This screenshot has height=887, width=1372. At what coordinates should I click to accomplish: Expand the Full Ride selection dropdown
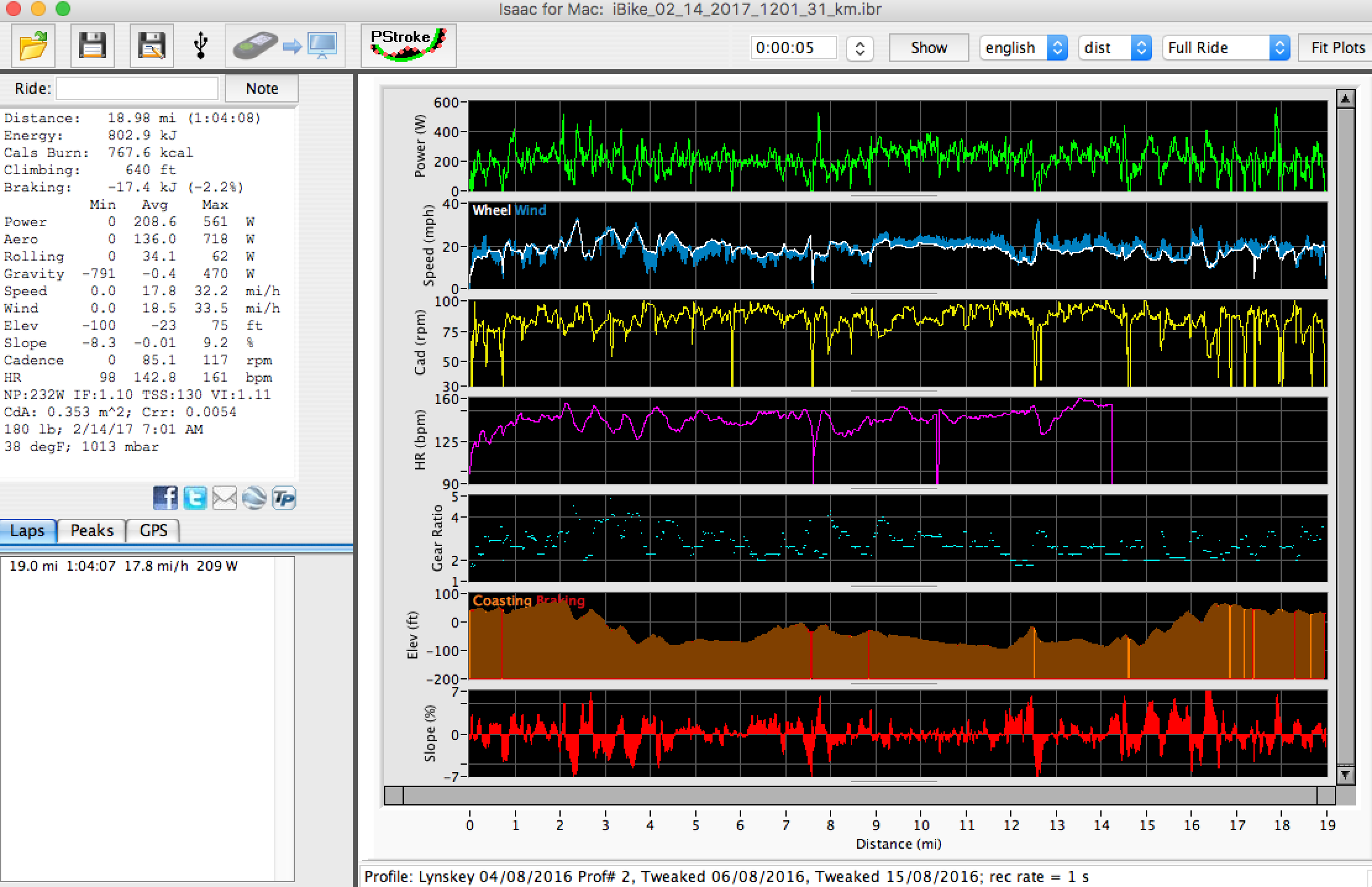[x=1226, y=48]
